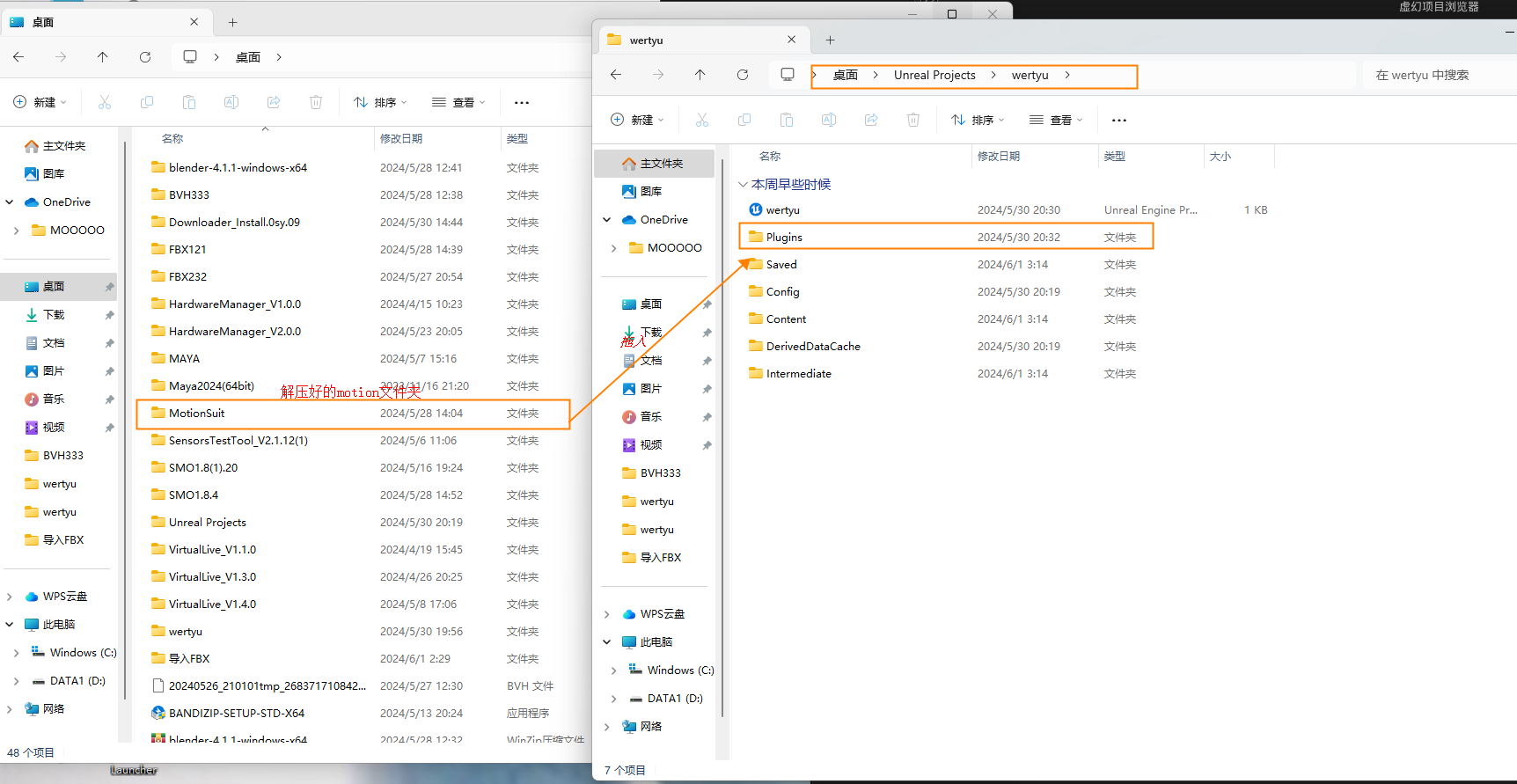
Task: Select the MotionSuit folder
Action: [x=197, y=414]
